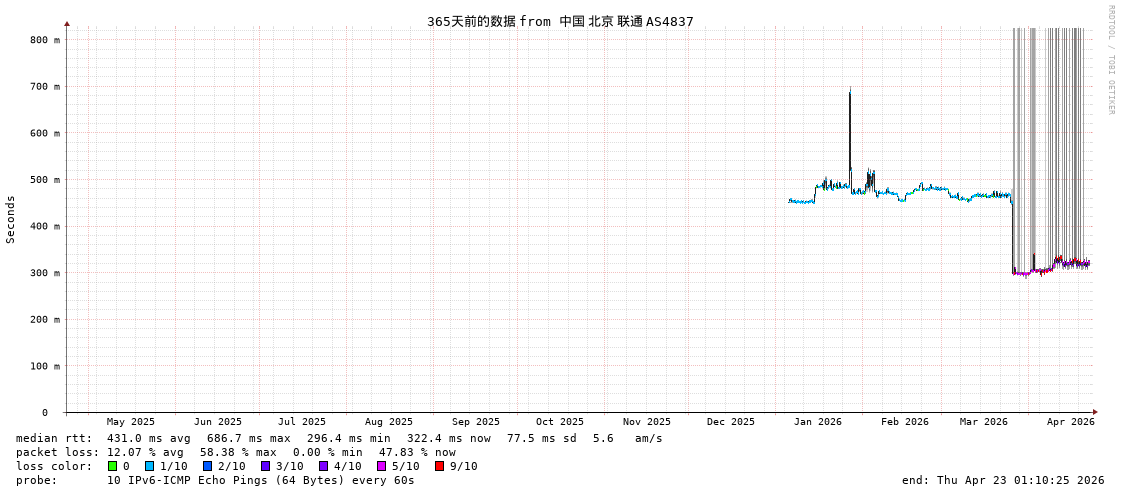The width and height of the screenshot is (1121, 494).
Task: Click the vertical Seconds axis label
Action: 11,219
